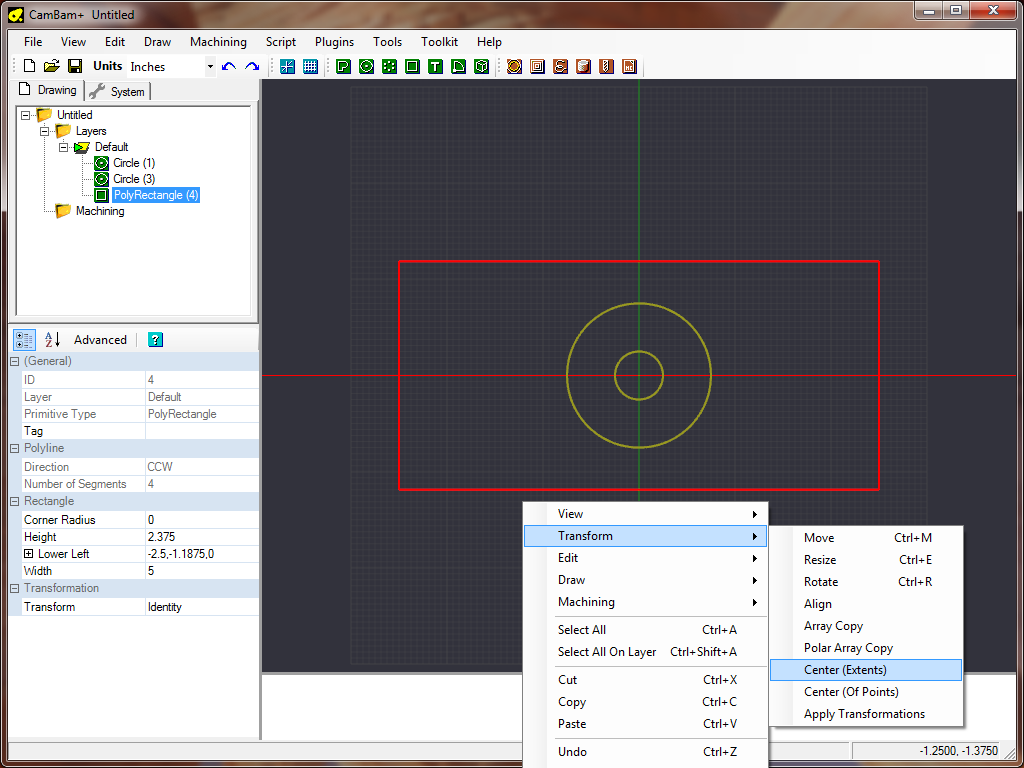Expand the Lower Left property row

[x=29, y=554]
